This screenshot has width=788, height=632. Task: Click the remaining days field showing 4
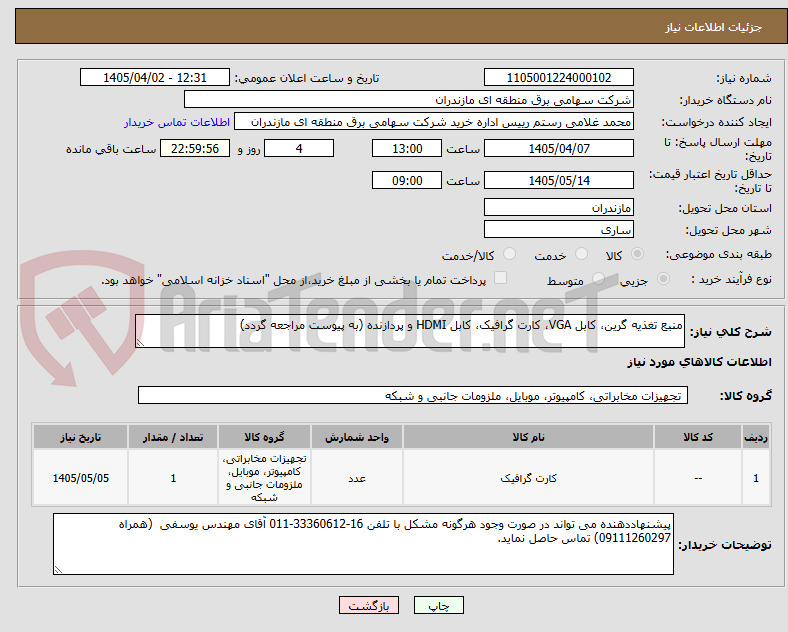299,149
